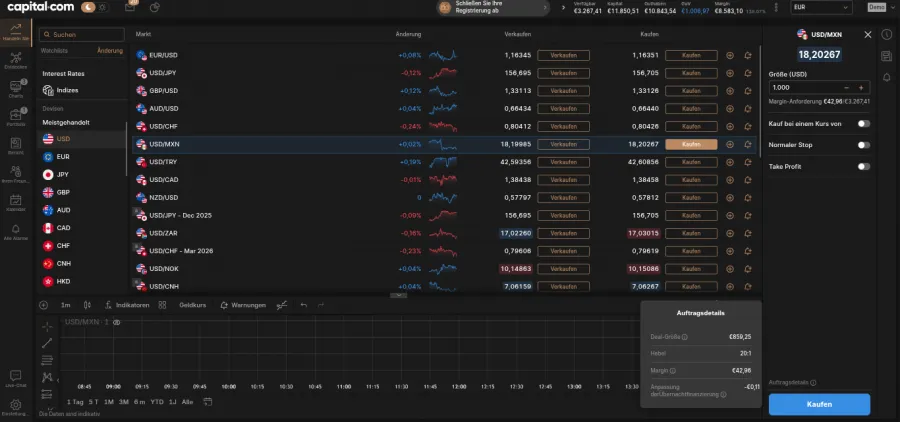The height and width of the screenshot is (422, 900).
Task: Click the compare chart lines icon
Action: 281,305
